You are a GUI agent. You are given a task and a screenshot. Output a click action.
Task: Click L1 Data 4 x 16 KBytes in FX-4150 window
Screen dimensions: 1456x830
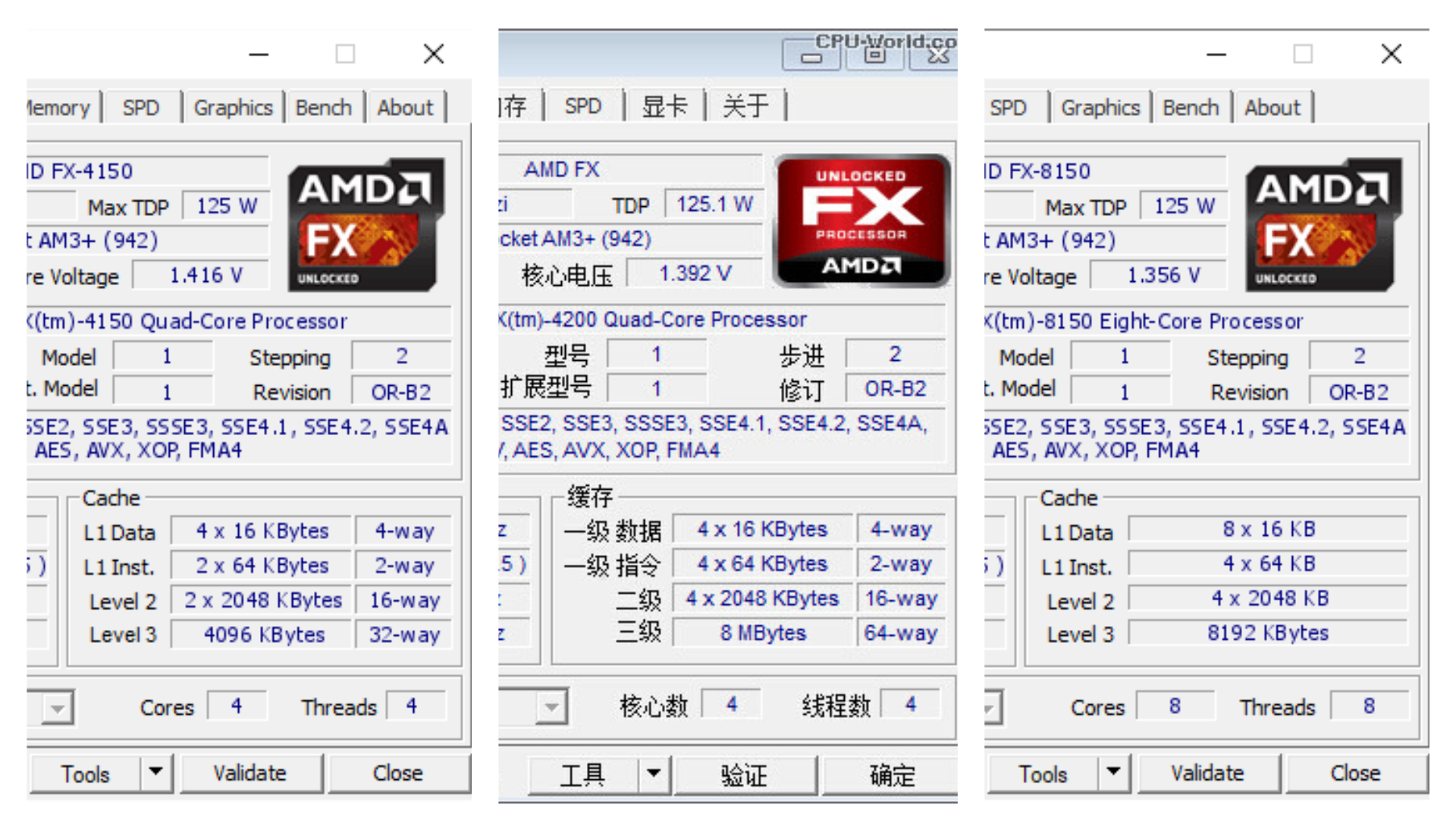[262, 531]
